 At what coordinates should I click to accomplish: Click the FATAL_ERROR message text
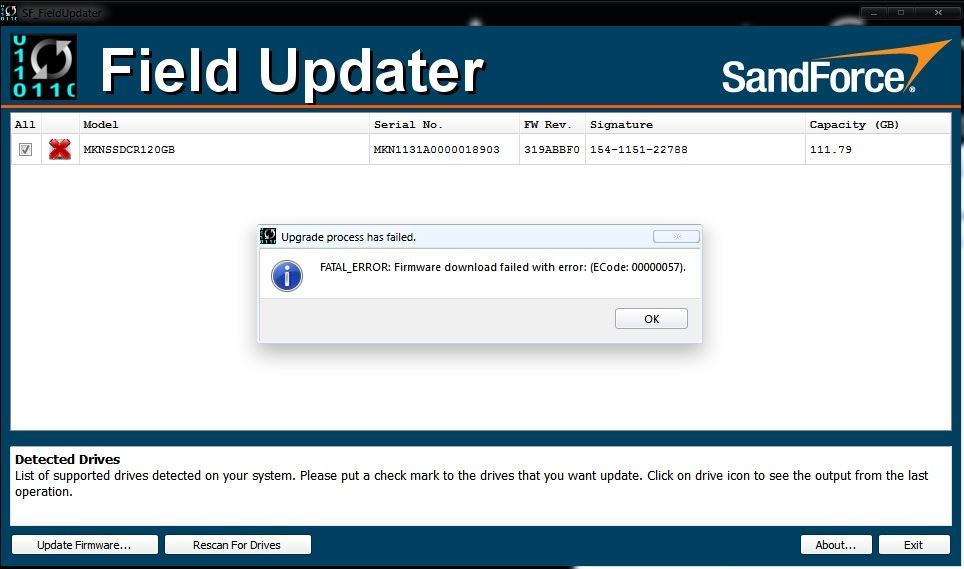502,267
